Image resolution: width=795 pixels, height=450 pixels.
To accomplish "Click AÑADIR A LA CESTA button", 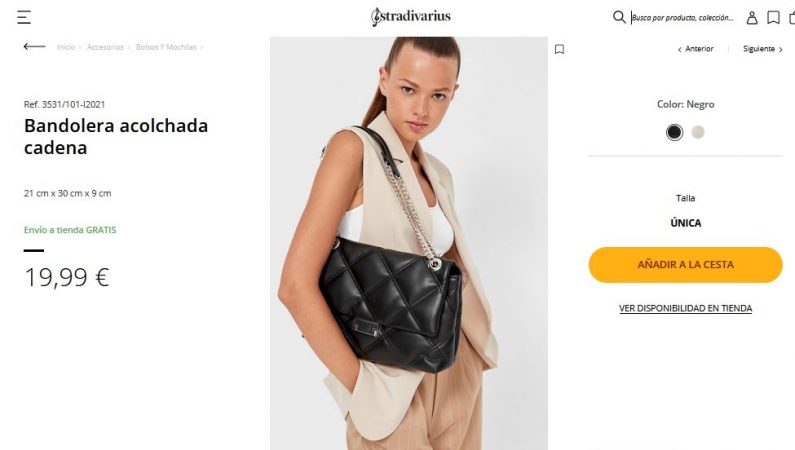I will coord(685,265).
